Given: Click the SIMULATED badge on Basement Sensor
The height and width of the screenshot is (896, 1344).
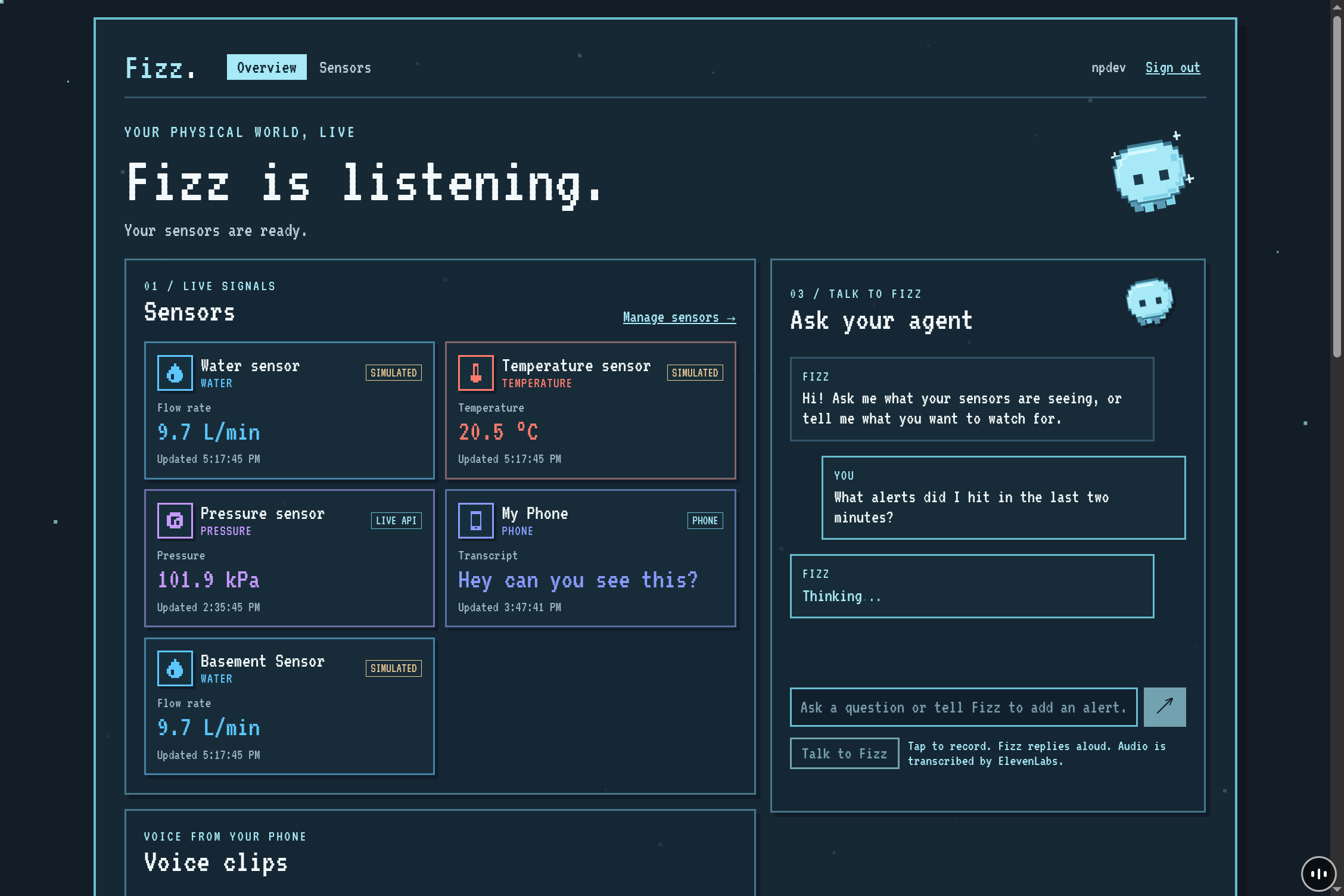Looking at the screenshot, I should [x=394, y=668].
